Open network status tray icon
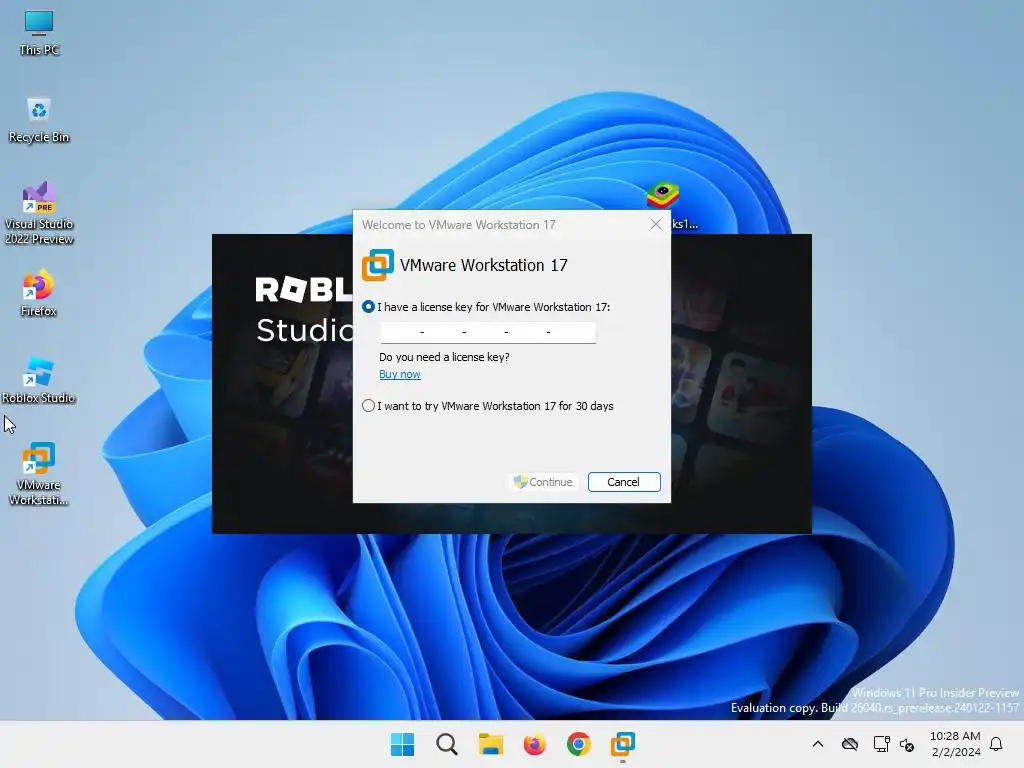This screenshot has height=768, width=1024. pyautogui.click(x=881, y=744)
